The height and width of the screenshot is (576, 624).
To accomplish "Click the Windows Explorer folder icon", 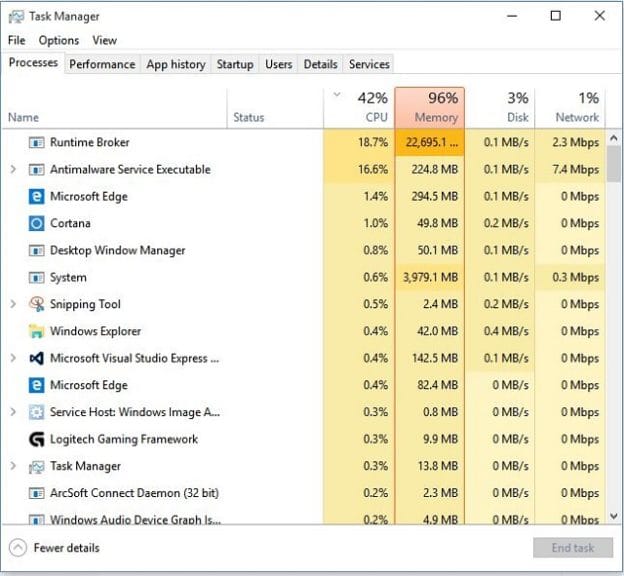I will tap(37, 331).
